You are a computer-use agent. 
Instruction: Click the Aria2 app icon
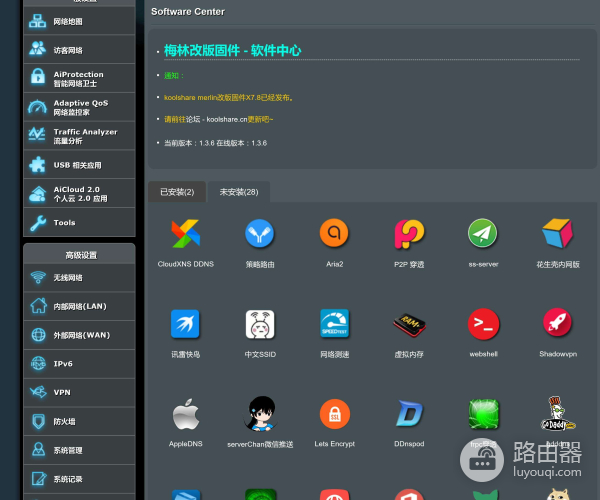pos(334,234)
